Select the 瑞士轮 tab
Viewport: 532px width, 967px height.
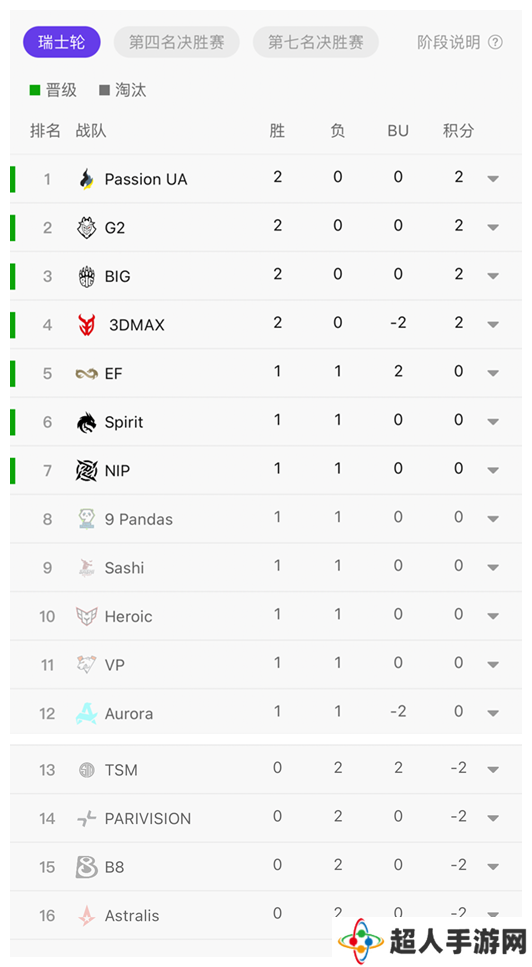(x=62, y=42)
